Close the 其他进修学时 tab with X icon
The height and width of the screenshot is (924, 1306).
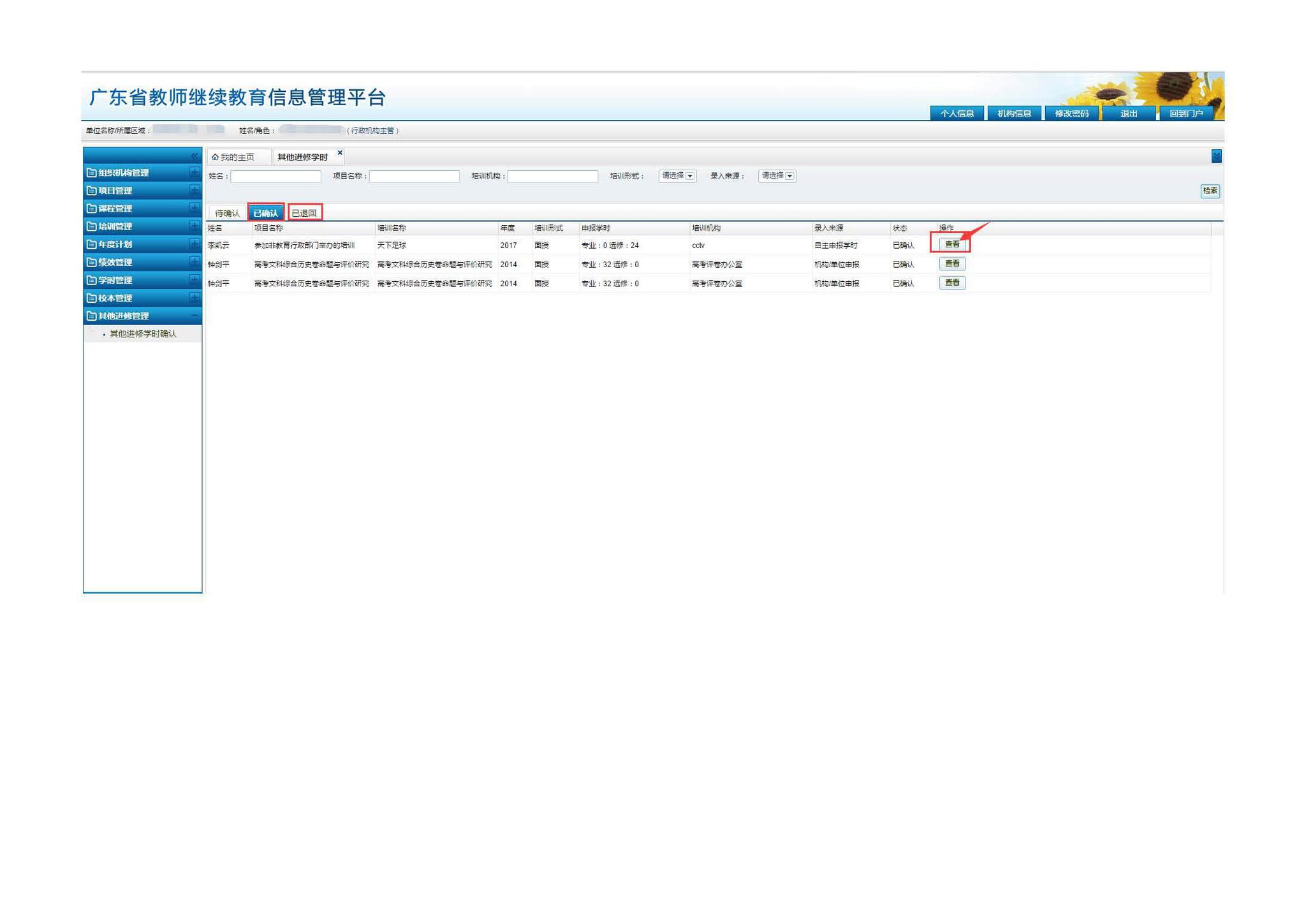340,152
